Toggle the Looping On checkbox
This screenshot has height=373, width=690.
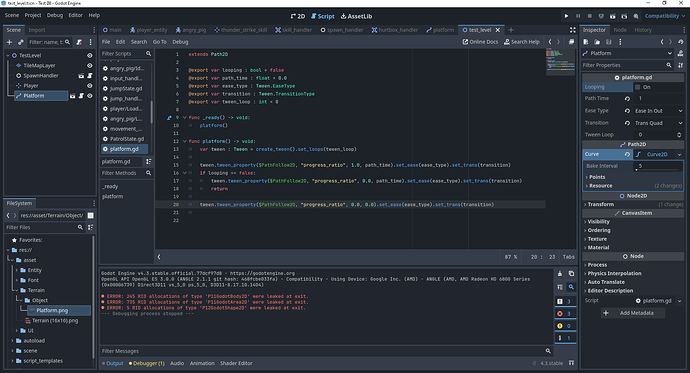(x=638, y=87)
